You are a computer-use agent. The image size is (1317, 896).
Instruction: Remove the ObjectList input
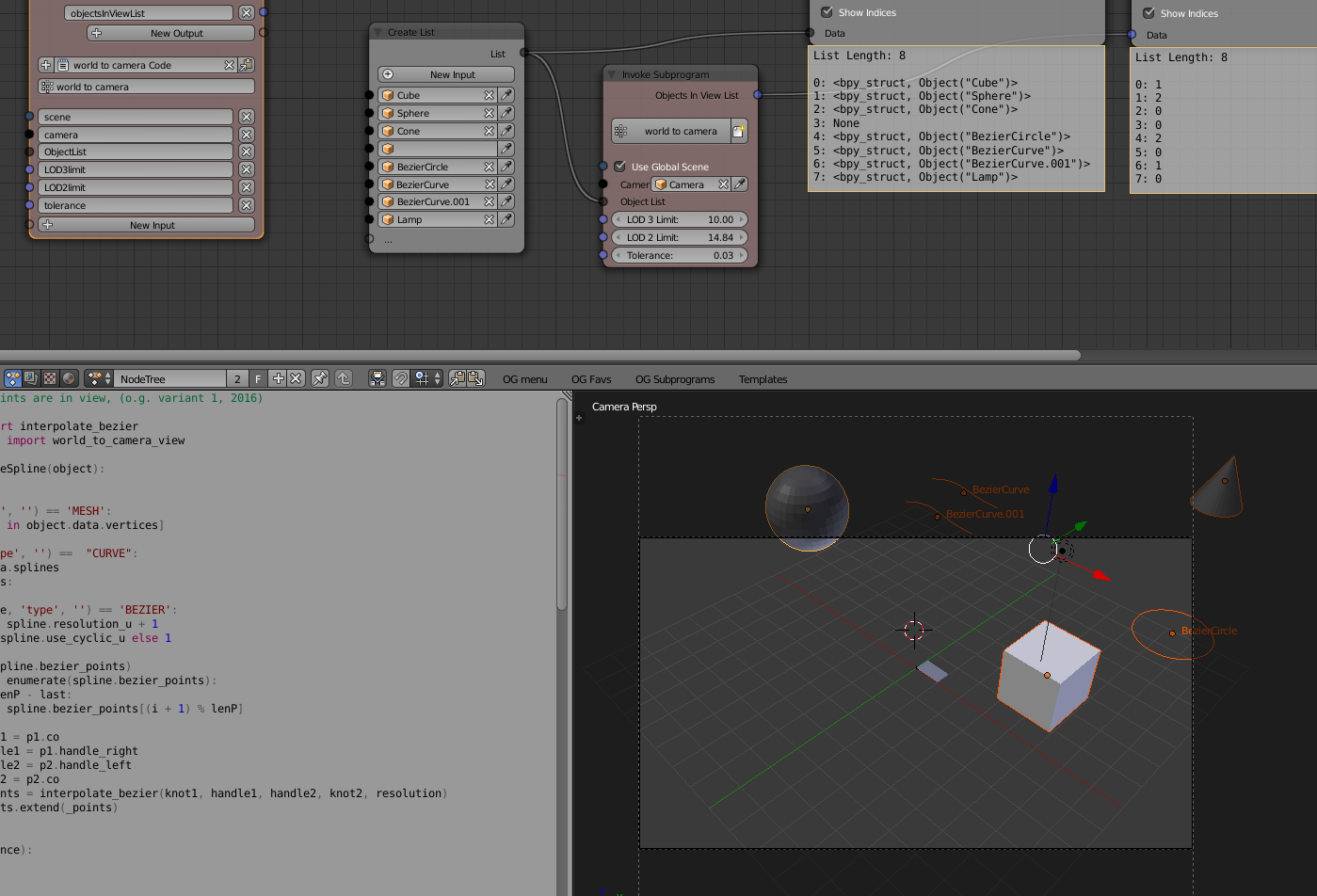246,152
